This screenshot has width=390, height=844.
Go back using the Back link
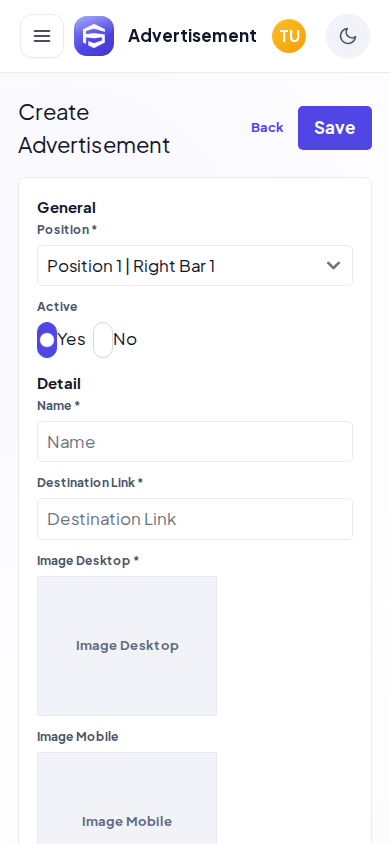click(267, 128)
